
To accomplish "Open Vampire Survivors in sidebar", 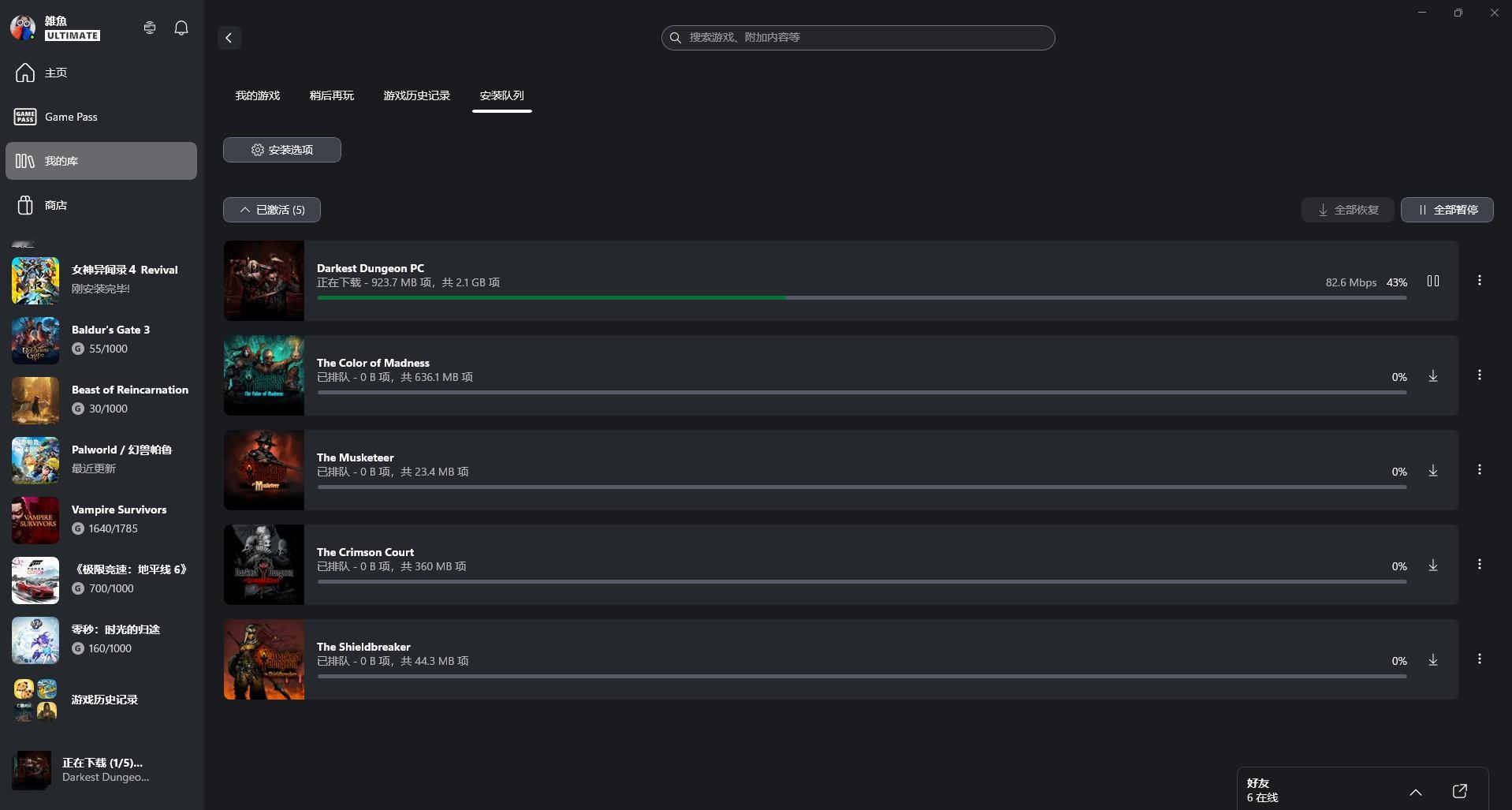I will [101, 520].
